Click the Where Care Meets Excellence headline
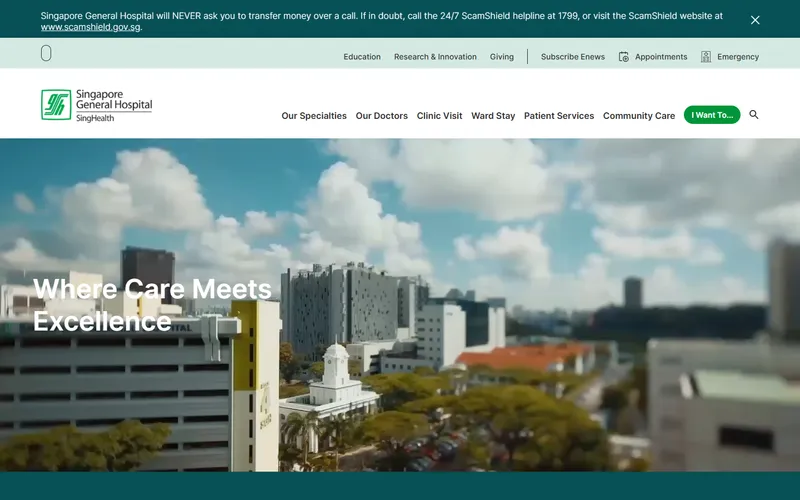Viewport: 800px width, 500px height. click(x=152, y=305)
